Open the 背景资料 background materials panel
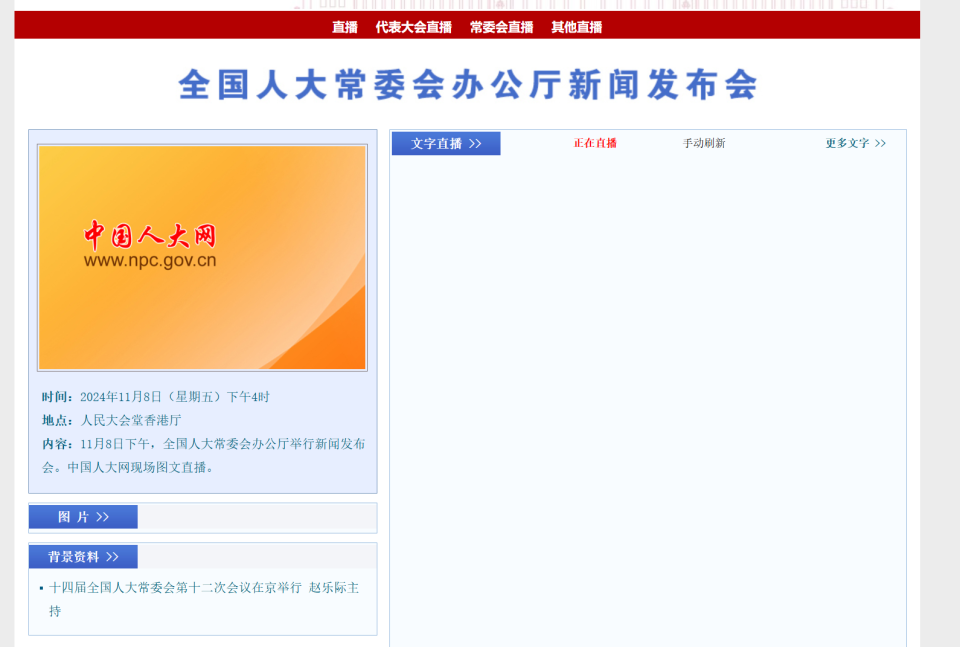The height and width of the screenshot is (647, 960). 82,556
